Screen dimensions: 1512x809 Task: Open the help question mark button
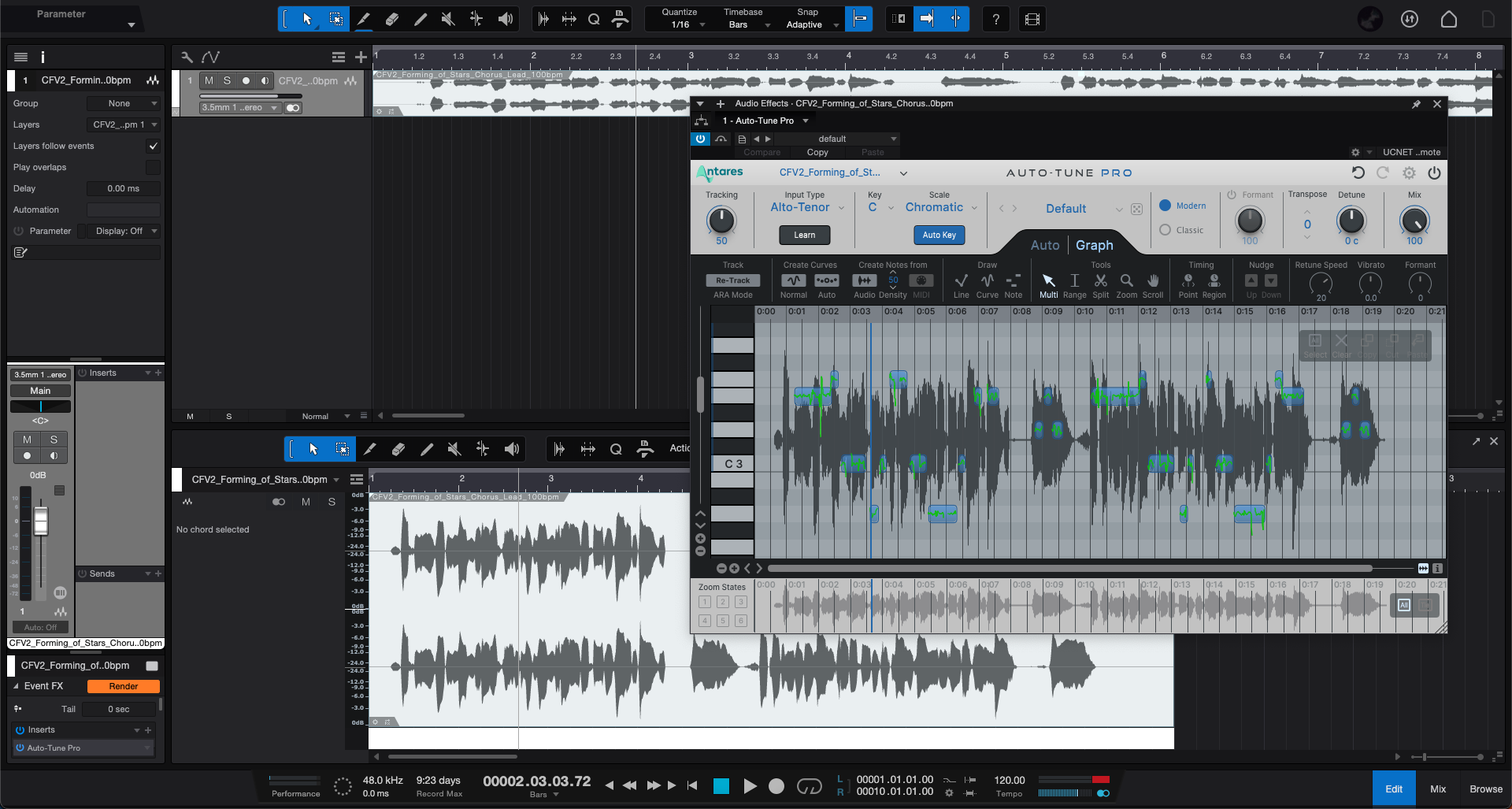[x=996, y=19]
